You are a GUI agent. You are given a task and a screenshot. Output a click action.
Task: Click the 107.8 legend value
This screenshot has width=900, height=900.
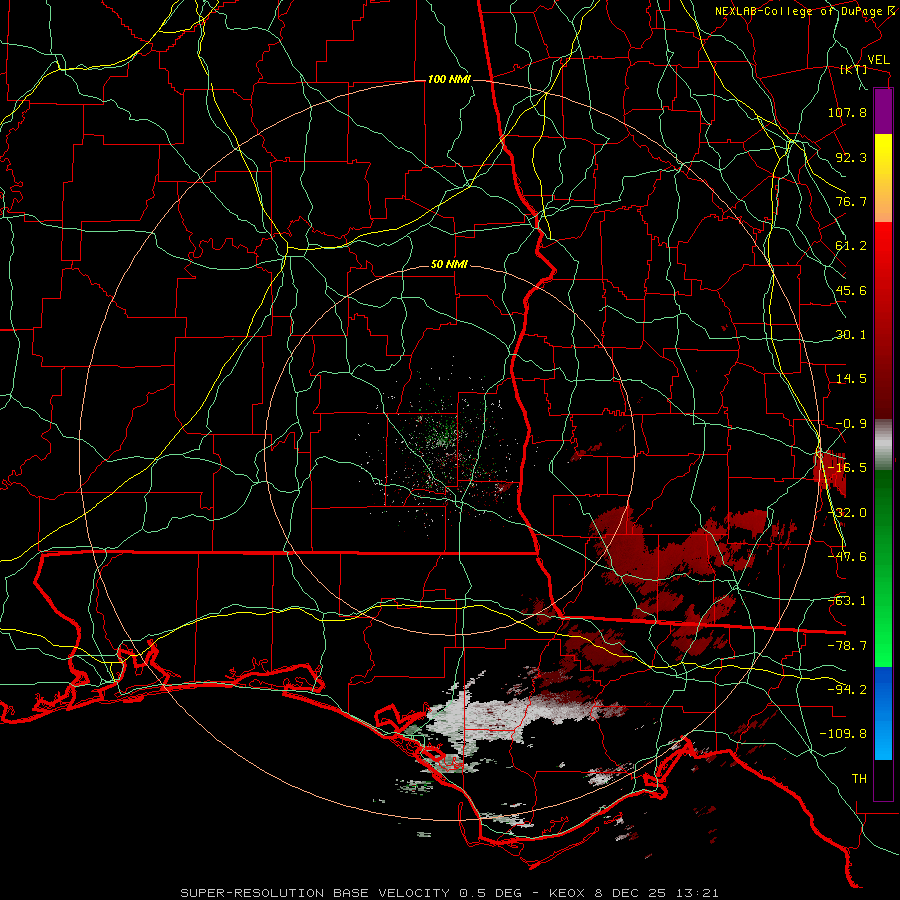(x=847, y=112)
